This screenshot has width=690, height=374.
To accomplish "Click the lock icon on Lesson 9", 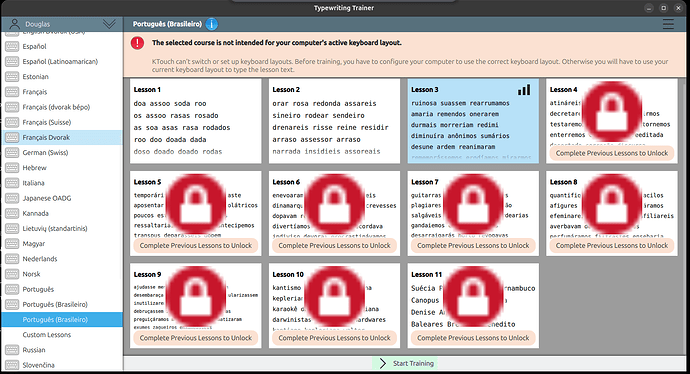I will click(196, 297).
